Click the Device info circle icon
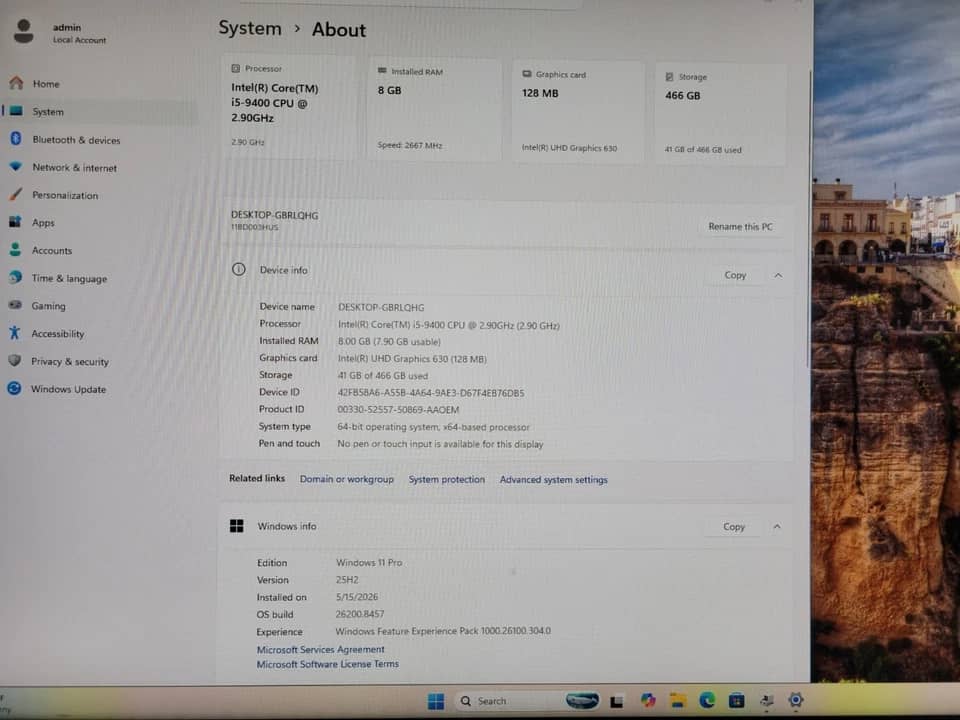The image size is (960, 720). (239, 269)
